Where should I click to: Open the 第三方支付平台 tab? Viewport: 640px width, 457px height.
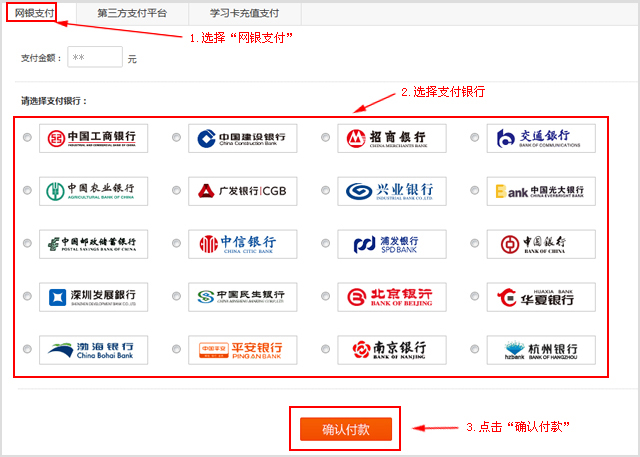tap(132, 13)
